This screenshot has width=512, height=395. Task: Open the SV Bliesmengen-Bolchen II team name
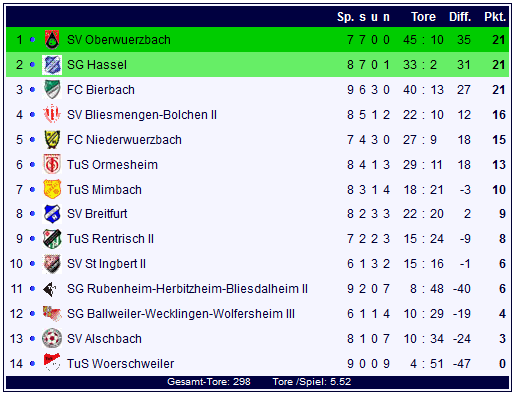pos(142,115)
